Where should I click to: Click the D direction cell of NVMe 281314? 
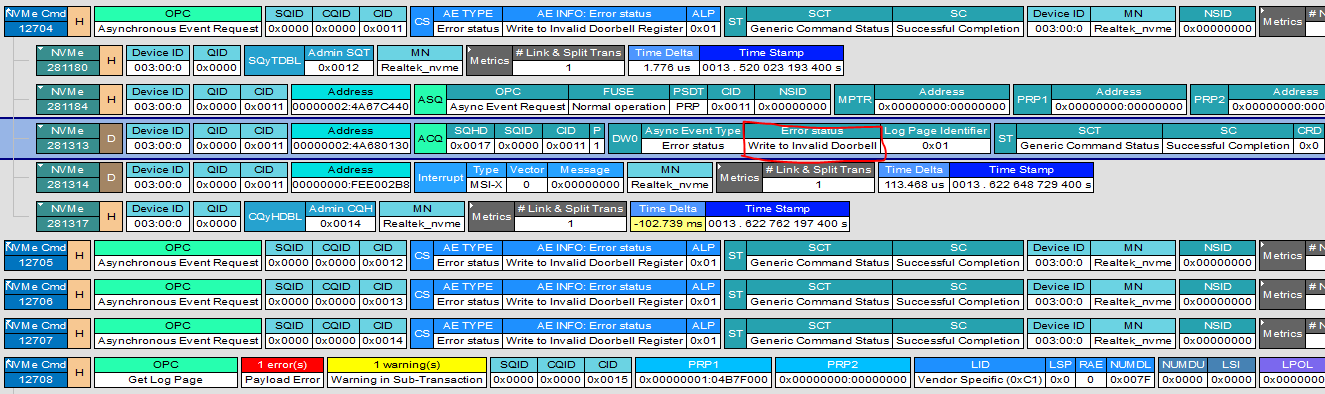pos(111,178)
